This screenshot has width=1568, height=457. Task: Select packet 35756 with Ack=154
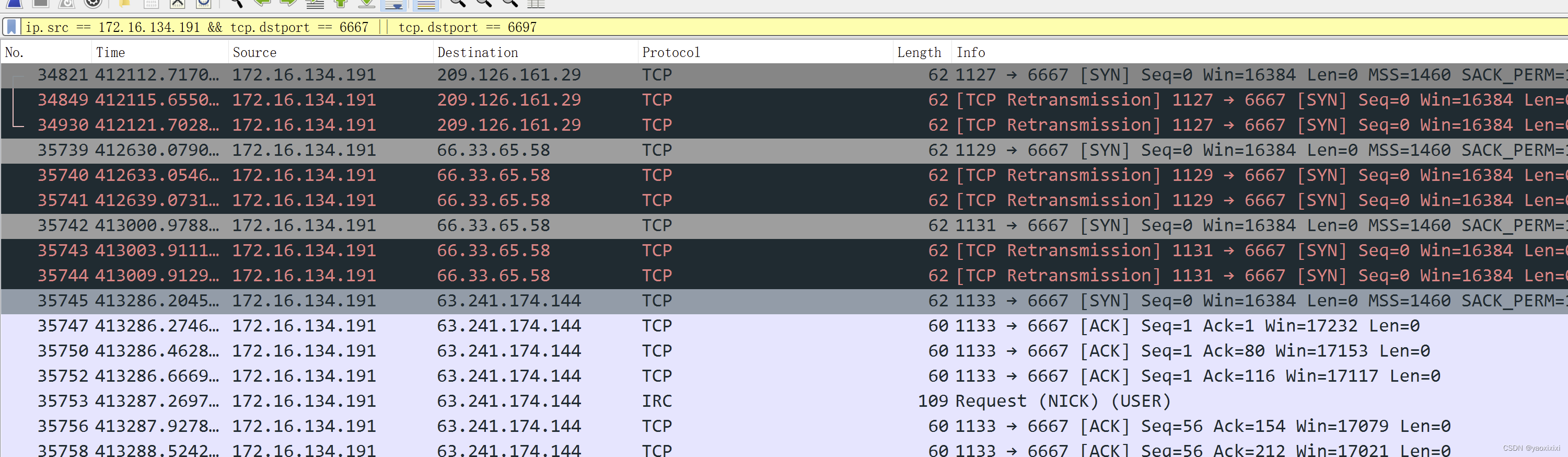(x=784, y=426)
